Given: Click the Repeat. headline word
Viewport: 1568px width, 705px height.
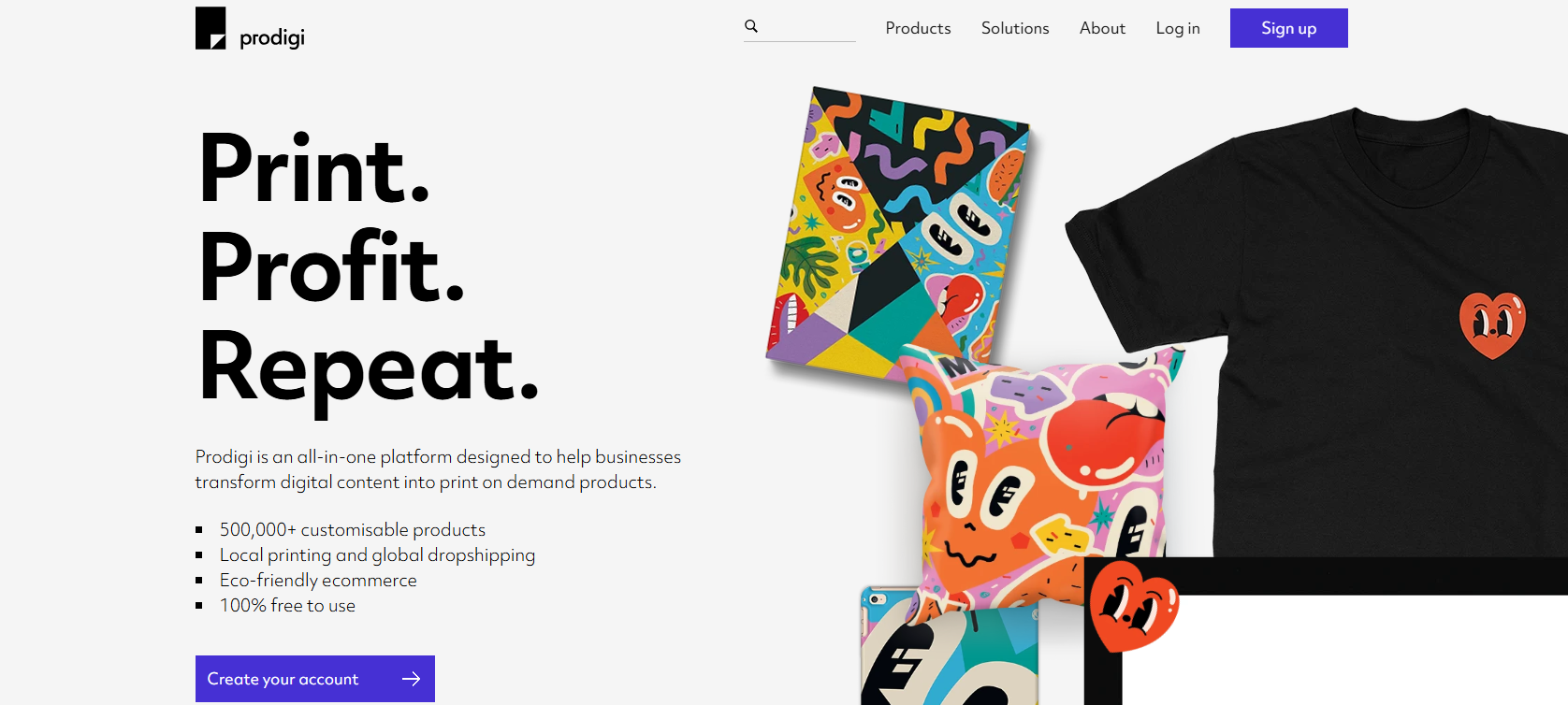Looking at the screenshot, I should (370, 368).
